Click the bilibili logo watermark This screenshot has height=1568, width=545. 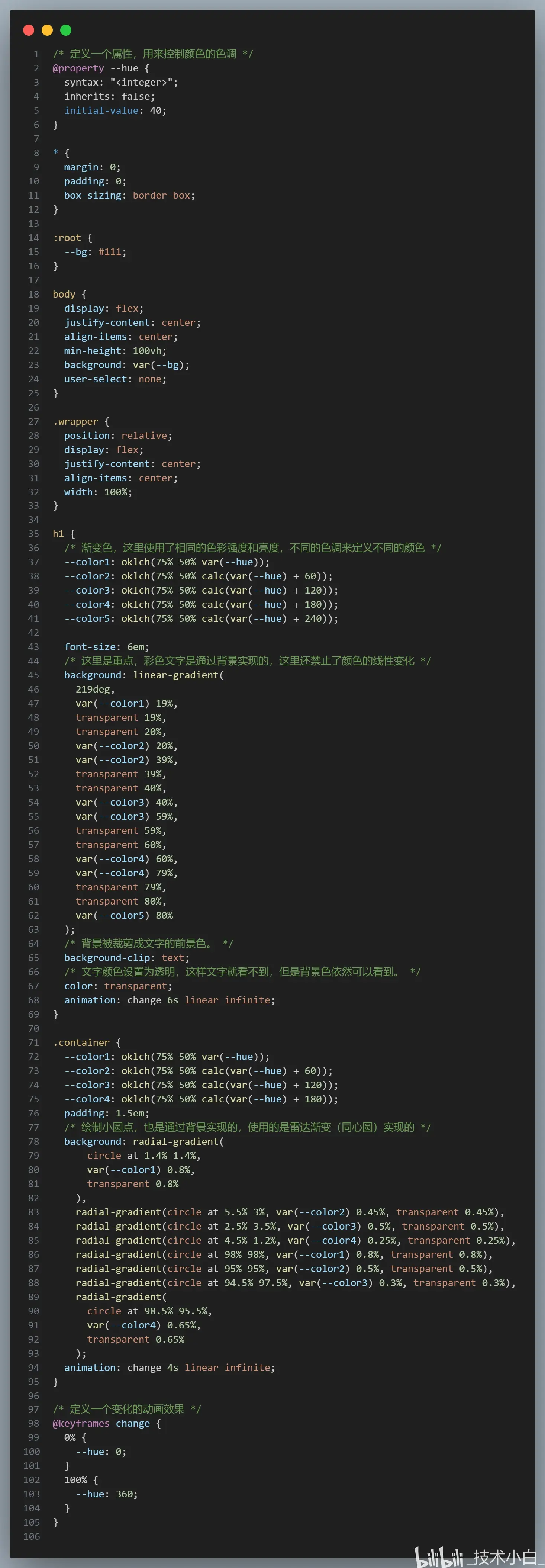point(438,1556)
